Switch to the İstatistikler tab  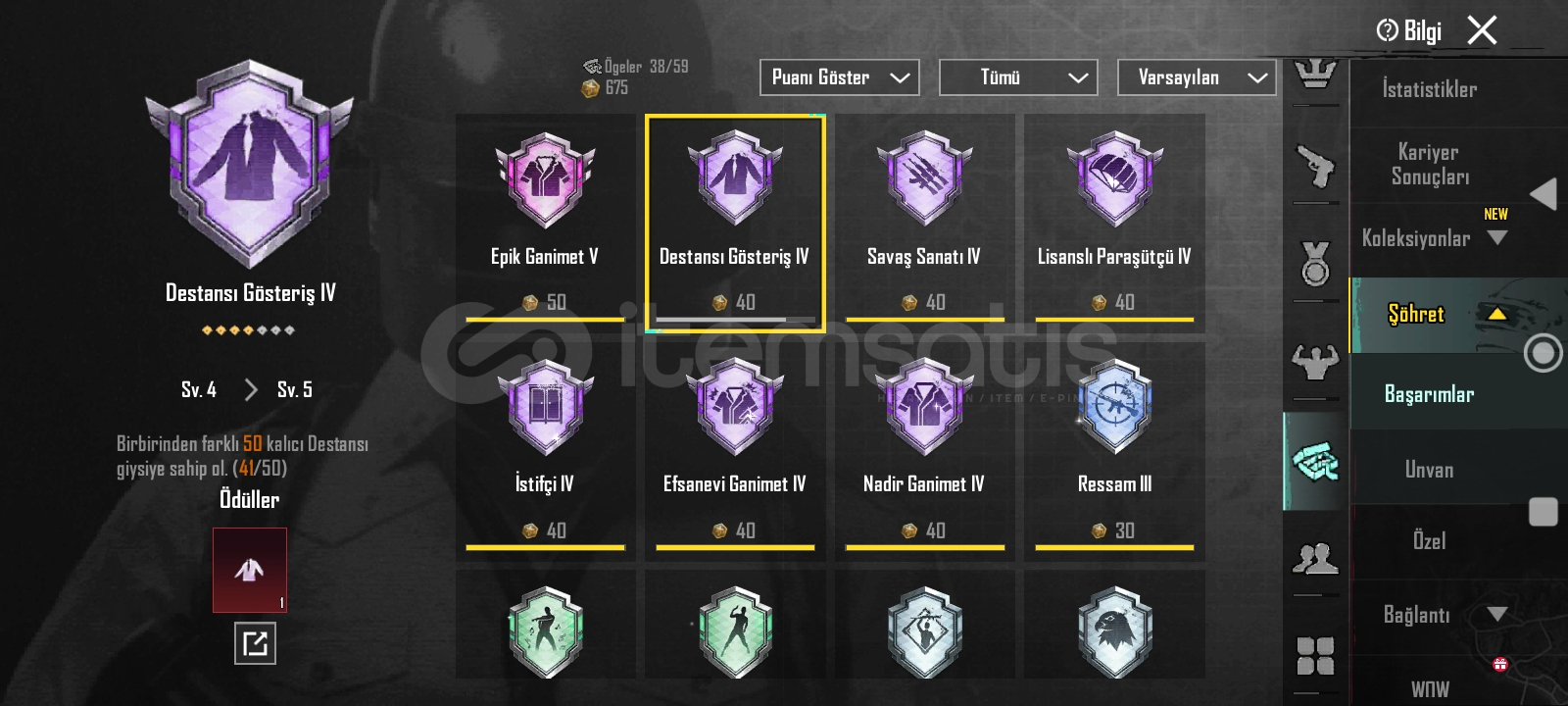click(x=1429, y=89)
